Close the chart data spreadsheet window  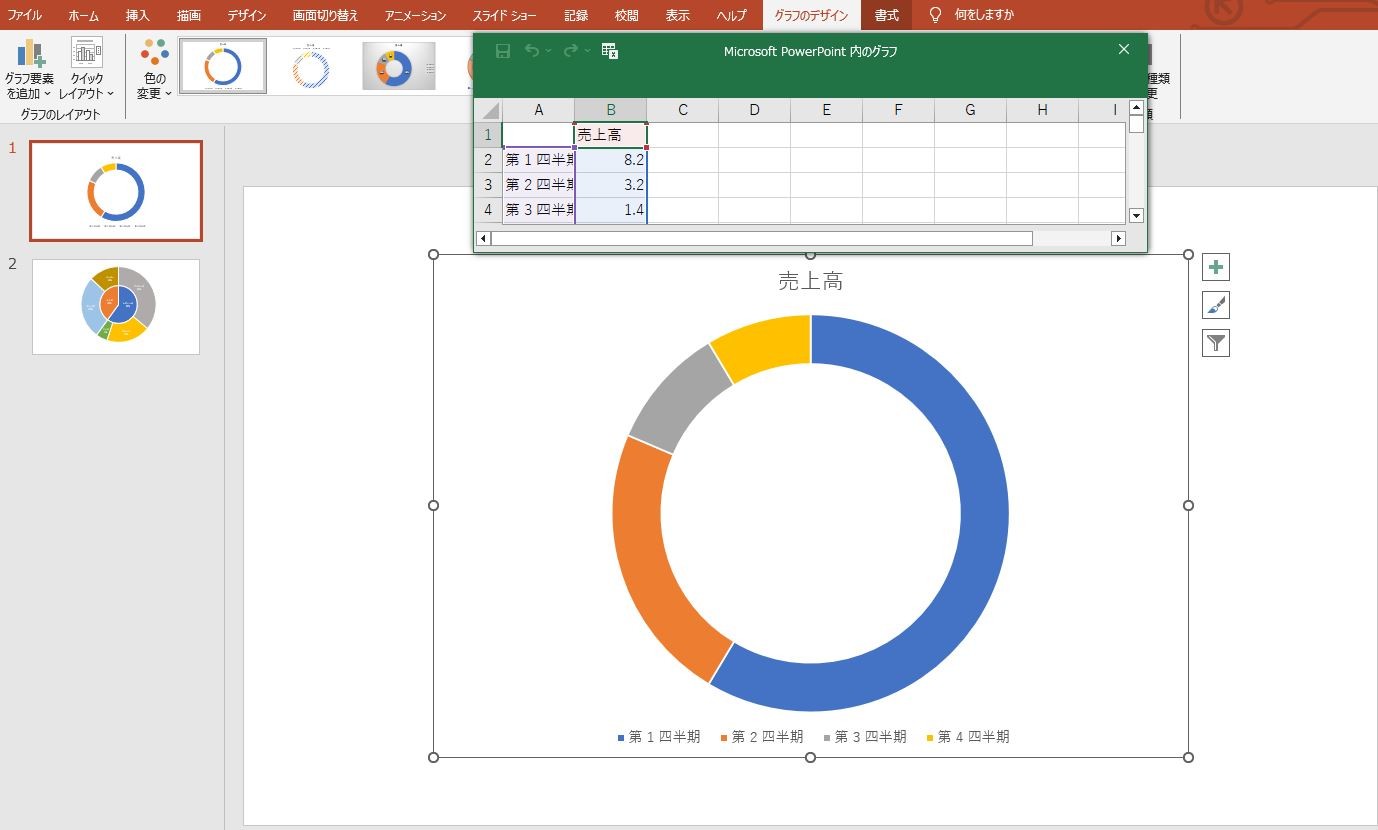[x=1124, y=50]
